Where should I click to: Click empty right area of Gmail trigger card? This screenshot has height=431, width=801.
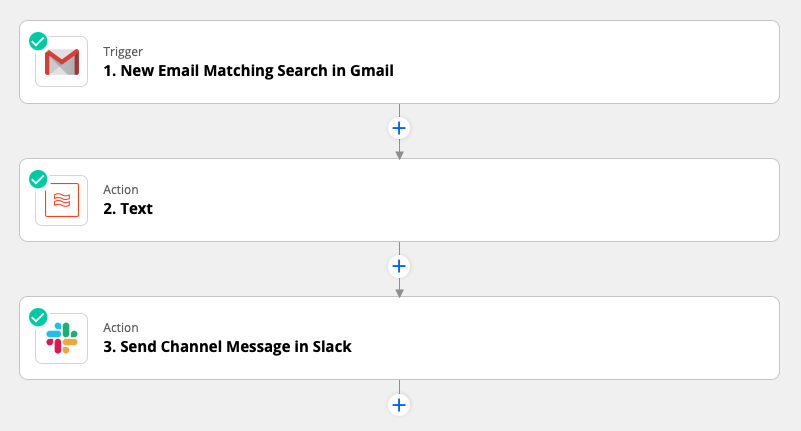coord(620,62)
